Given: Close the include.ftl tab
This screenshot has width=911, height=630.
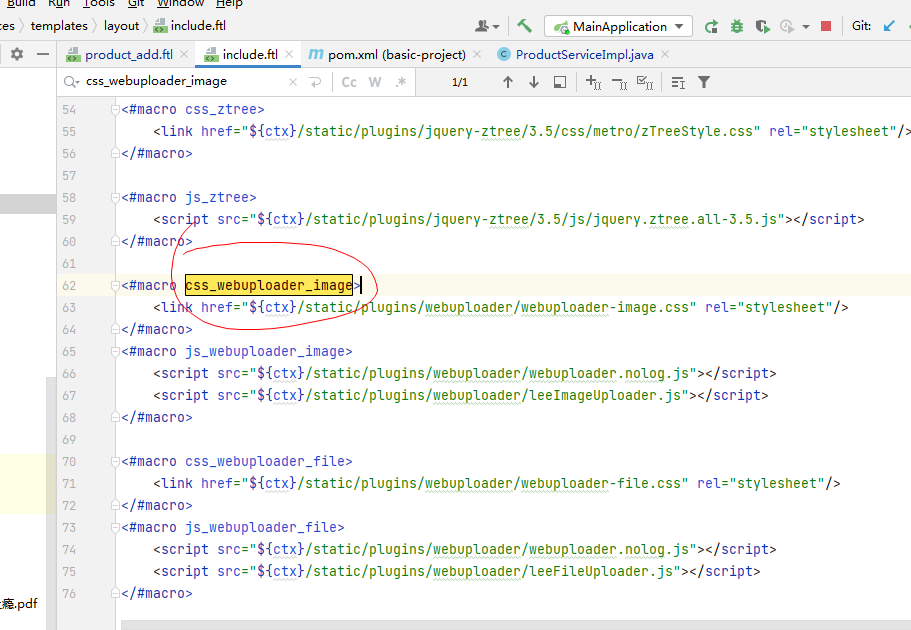Looking at the screenshot, I should click(x=289, y=54).
